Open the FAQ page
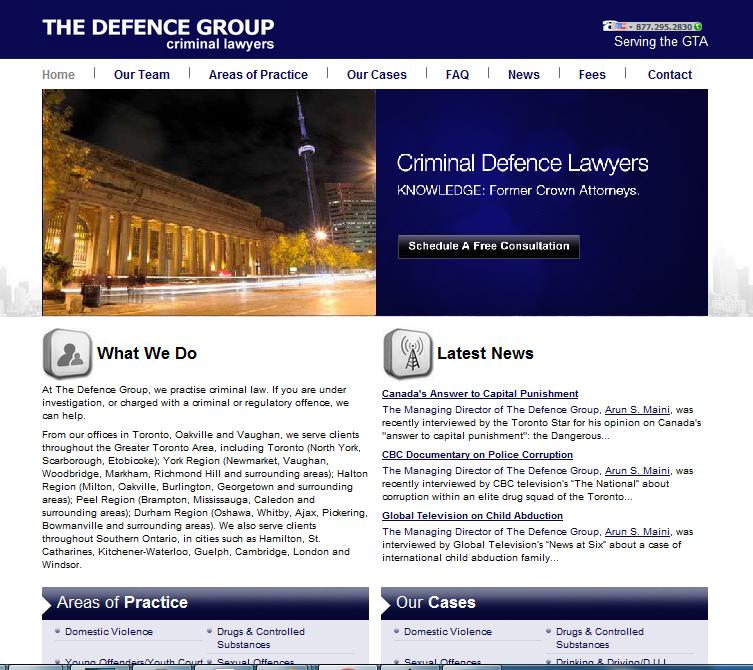This screenshot has width=753, height=670. click(457, 75)
